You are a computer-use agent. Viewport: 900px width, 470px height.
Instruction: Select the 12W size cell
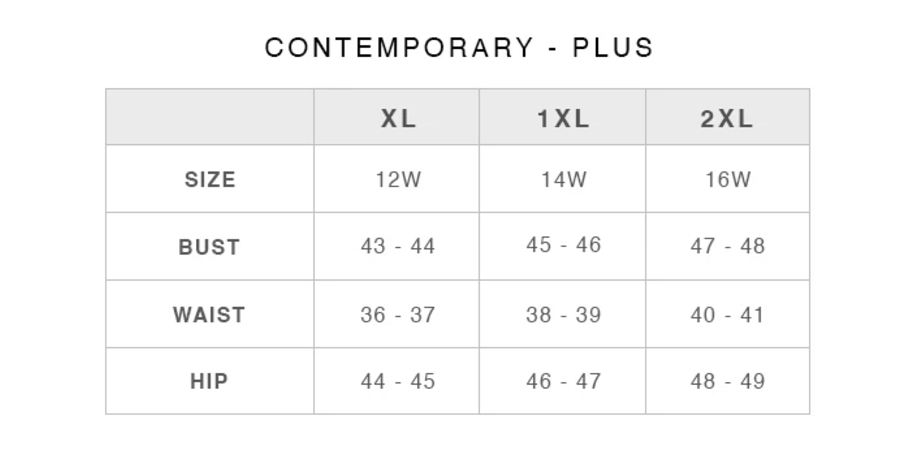398,180
